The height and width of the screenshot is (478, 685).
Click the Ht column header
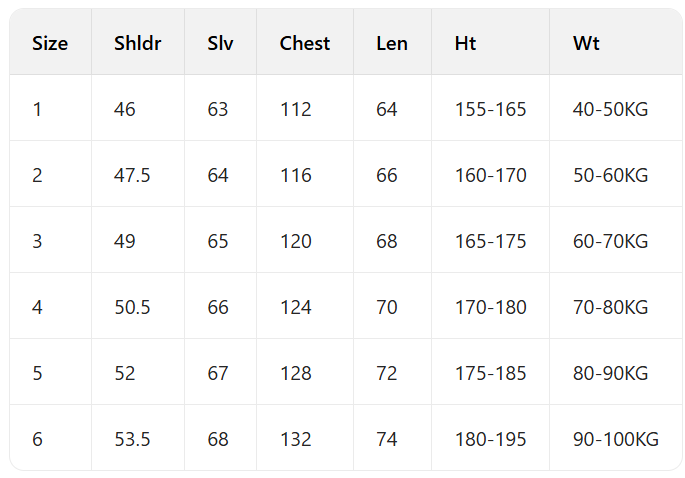465,43
